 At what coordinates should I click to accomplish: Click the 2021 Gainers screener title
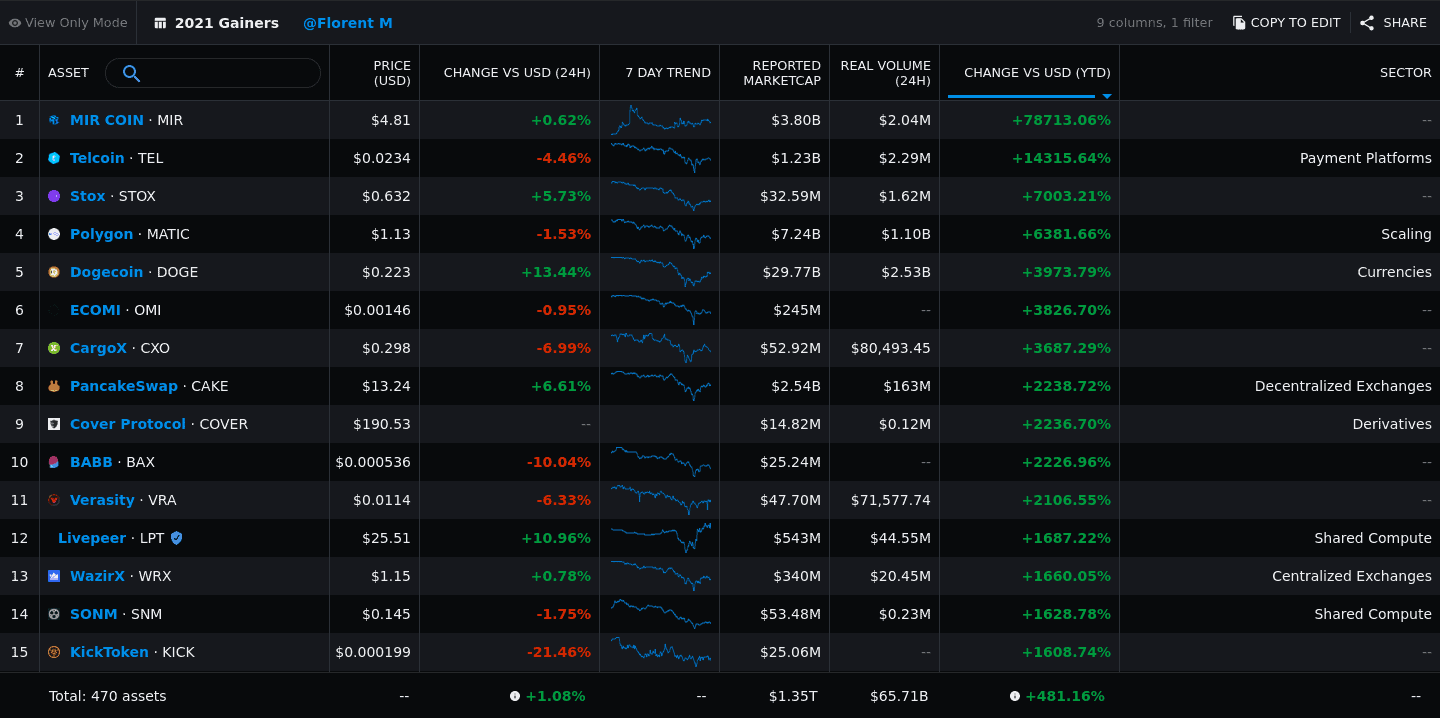click(x=227, y=23)
